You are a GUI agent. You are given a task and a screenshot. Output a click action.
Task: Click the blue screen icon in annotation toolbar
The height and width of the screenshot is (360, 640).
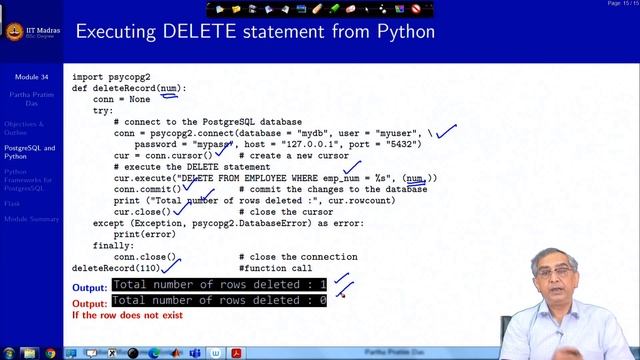click(x=301, y=9)
